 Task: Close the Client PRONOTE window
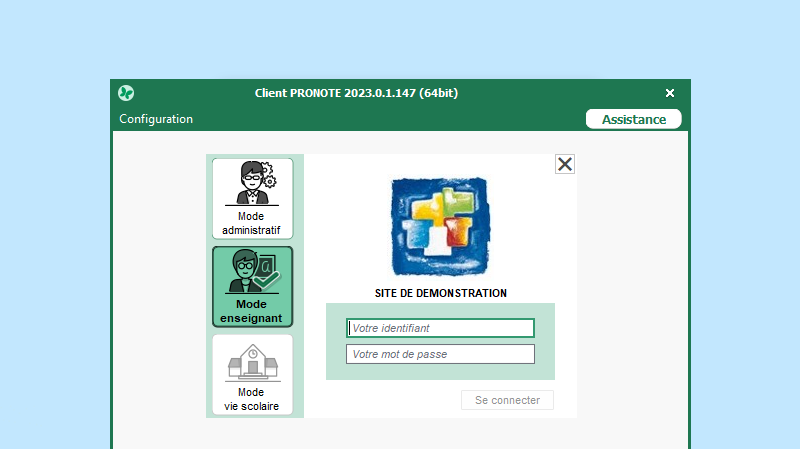coord(670,93)
